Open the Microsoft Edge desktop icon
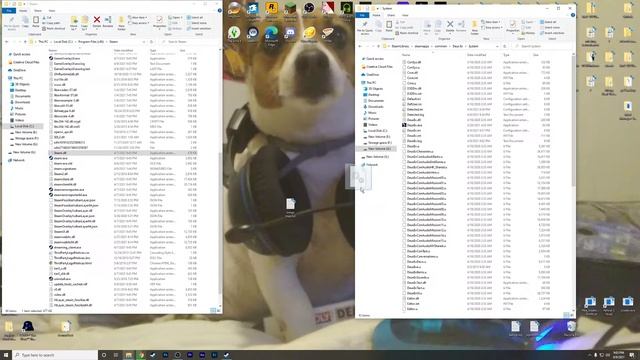 (271, 35)
